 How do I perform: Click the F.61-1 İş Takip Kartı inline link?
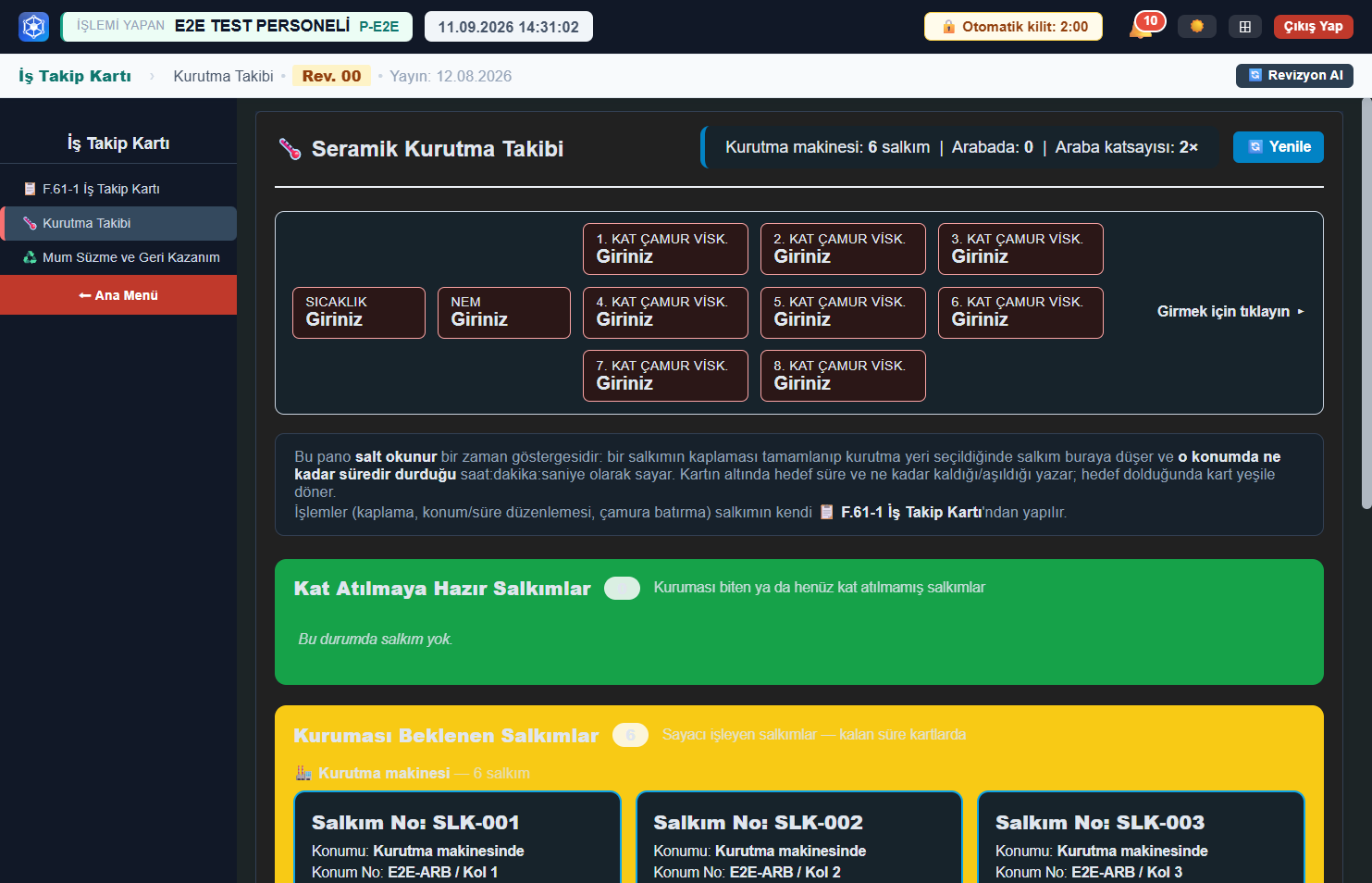pyautogui.click(x=910, y=512)
